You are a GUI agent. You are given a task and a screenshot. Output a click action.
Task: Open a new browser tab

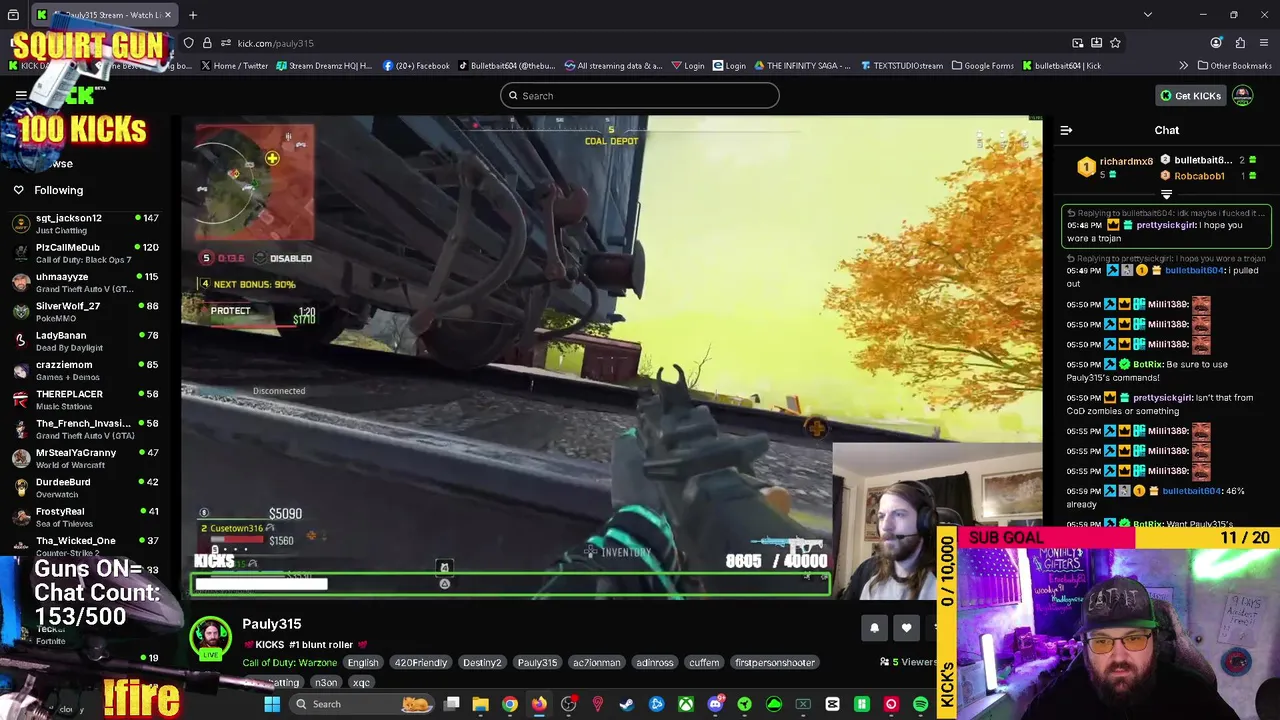point(193,15)
